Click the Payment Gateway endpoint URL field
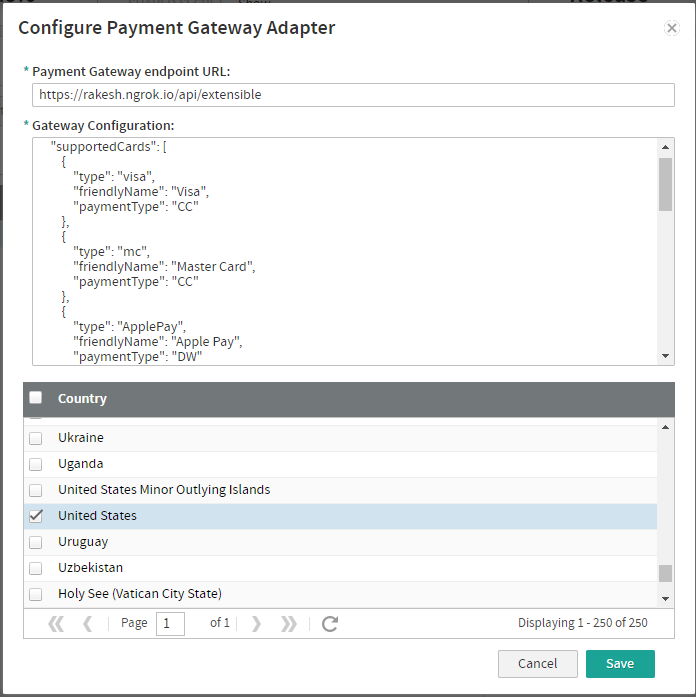The image size is (696, 697). 353,95
